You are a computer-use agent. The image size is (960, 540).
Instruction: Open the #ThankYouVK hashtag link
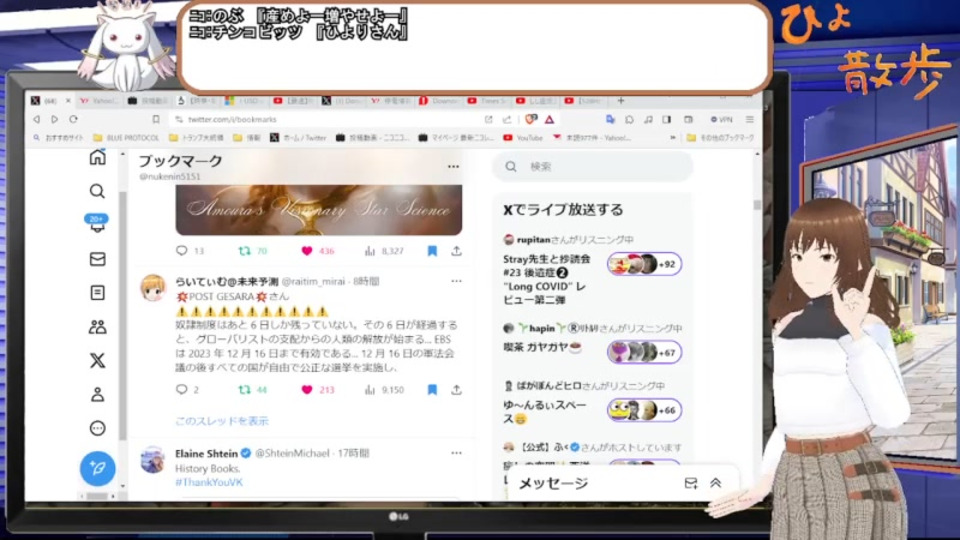pyautogui.click(x=209, y=482)
